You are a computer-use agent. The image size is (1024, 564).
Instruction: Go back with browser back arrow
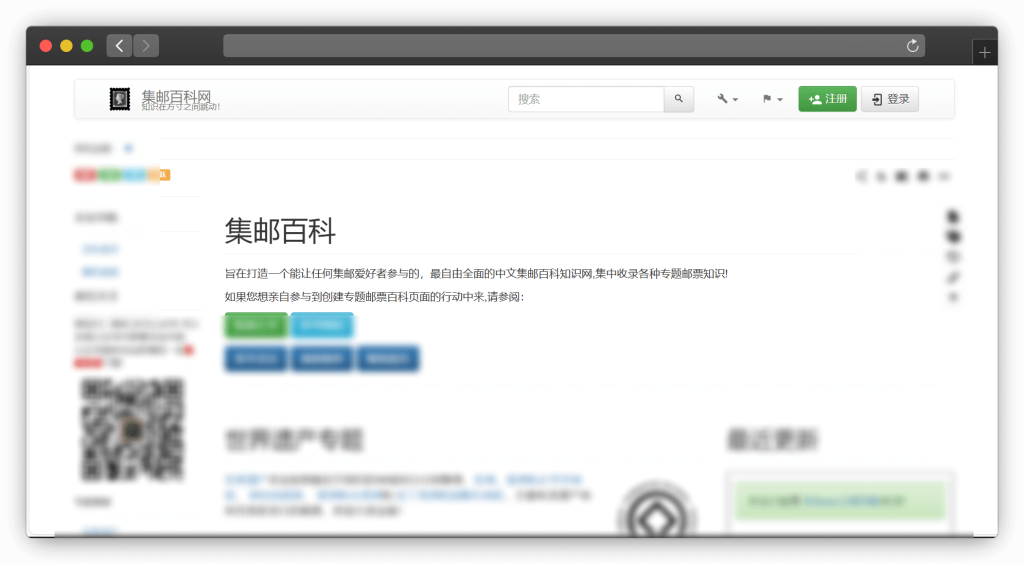tap(120, 46)
